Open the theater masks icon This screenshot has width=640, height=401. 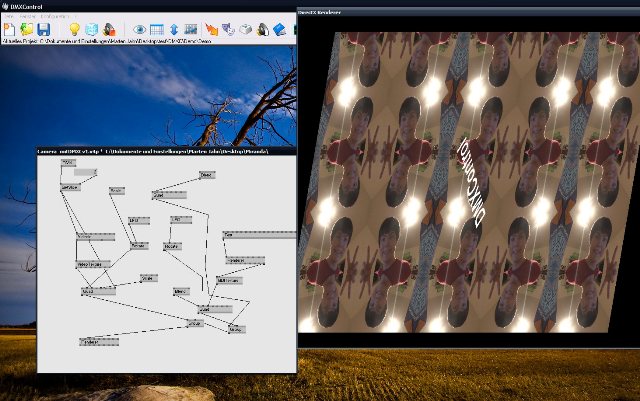click(227, 30)
